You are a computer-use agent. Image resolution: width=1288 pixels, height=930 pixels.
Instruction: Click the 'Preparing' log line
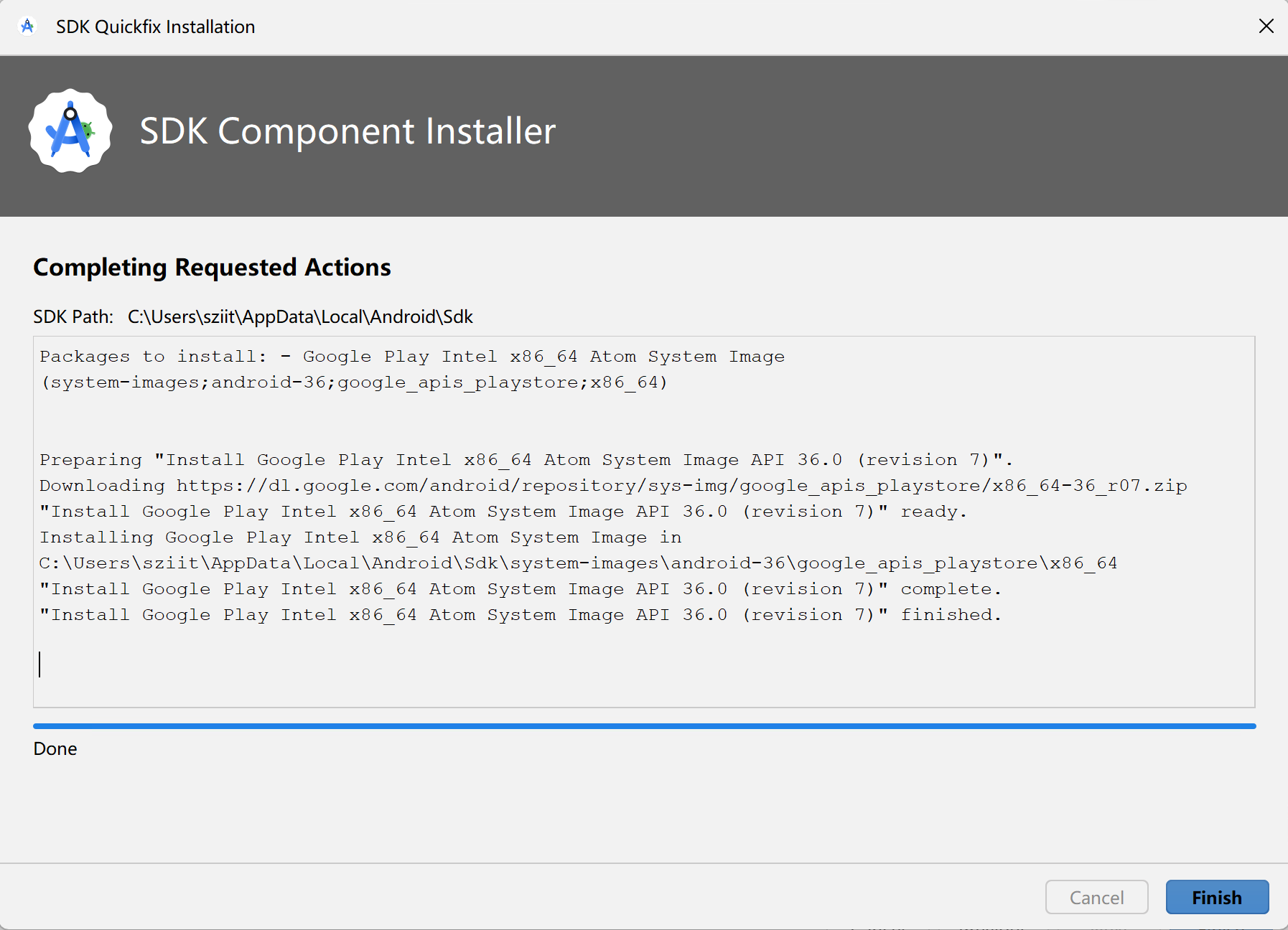pos(526,460)
